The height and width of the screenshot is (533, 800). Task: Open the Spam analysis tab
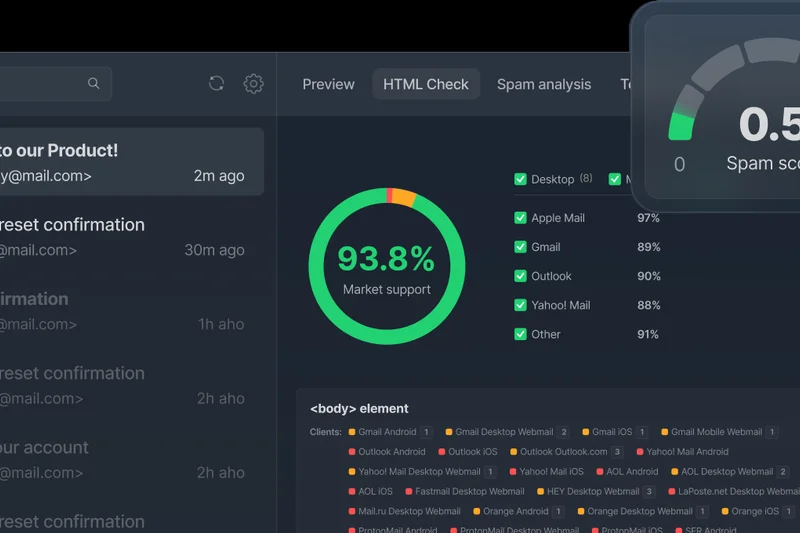544,84
